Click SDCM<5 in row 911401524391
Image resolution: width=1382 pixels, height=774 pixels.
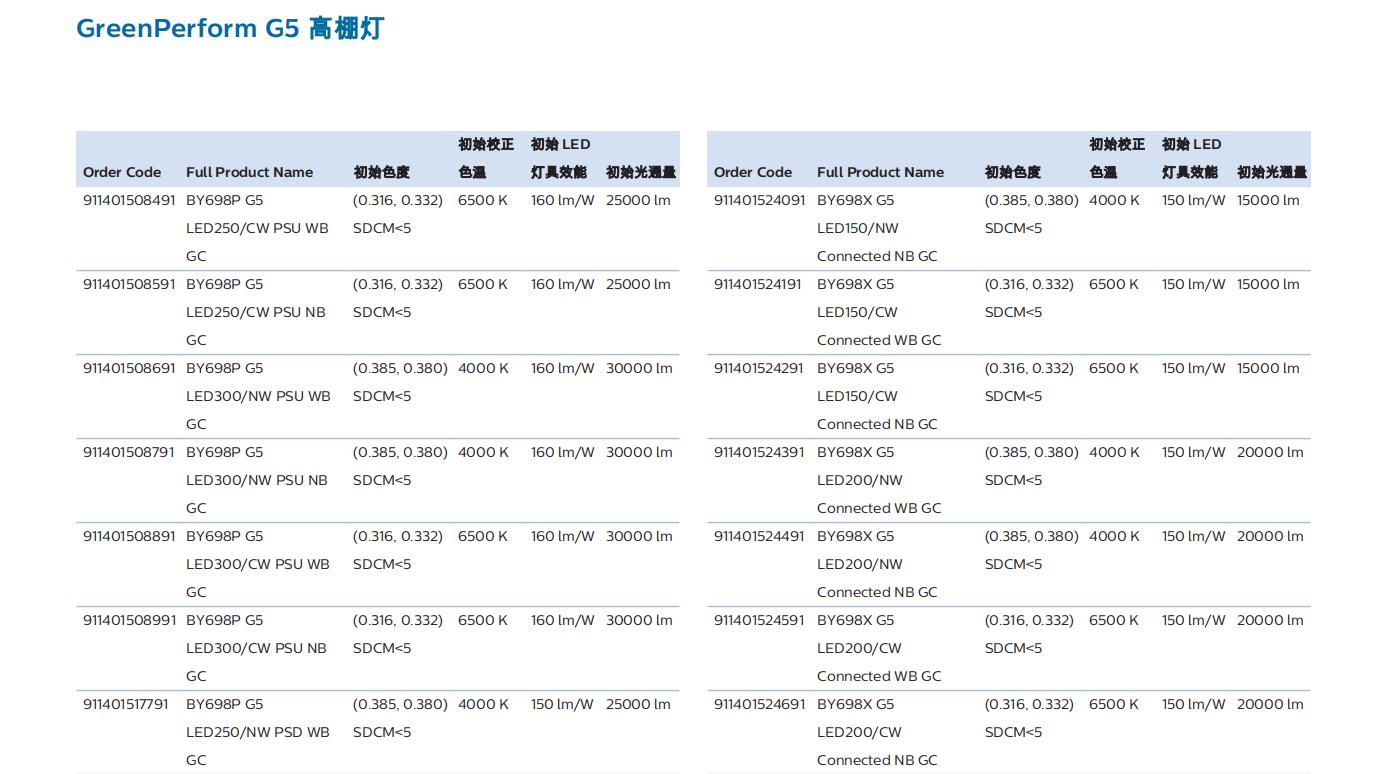pyautogui.click(x=1013, y=480)
